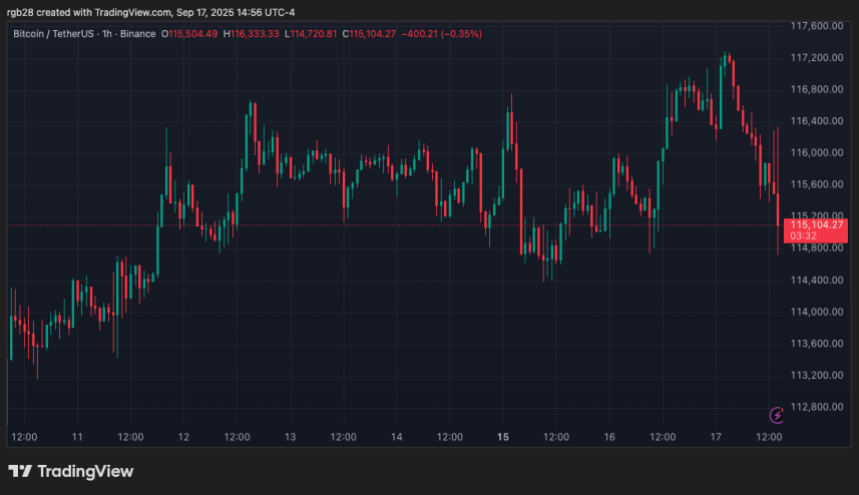Click the TradingView brand name text

click(x=86, y=471)
